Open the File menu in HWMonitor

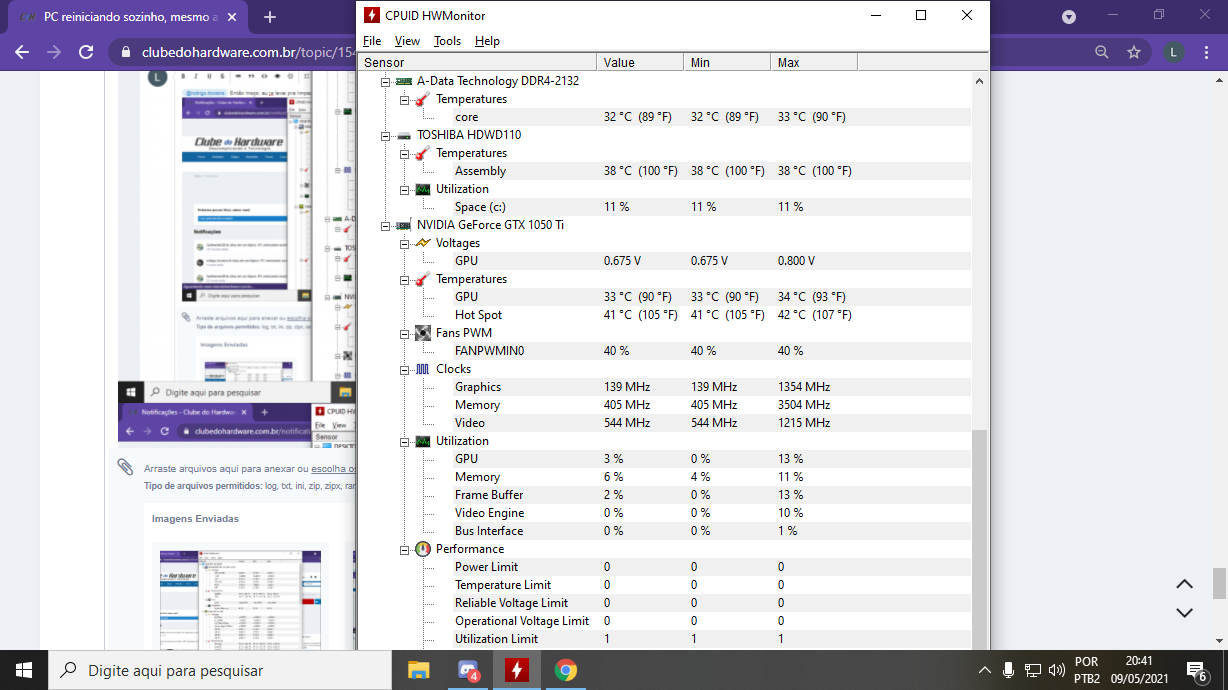(x=372, y=41)
